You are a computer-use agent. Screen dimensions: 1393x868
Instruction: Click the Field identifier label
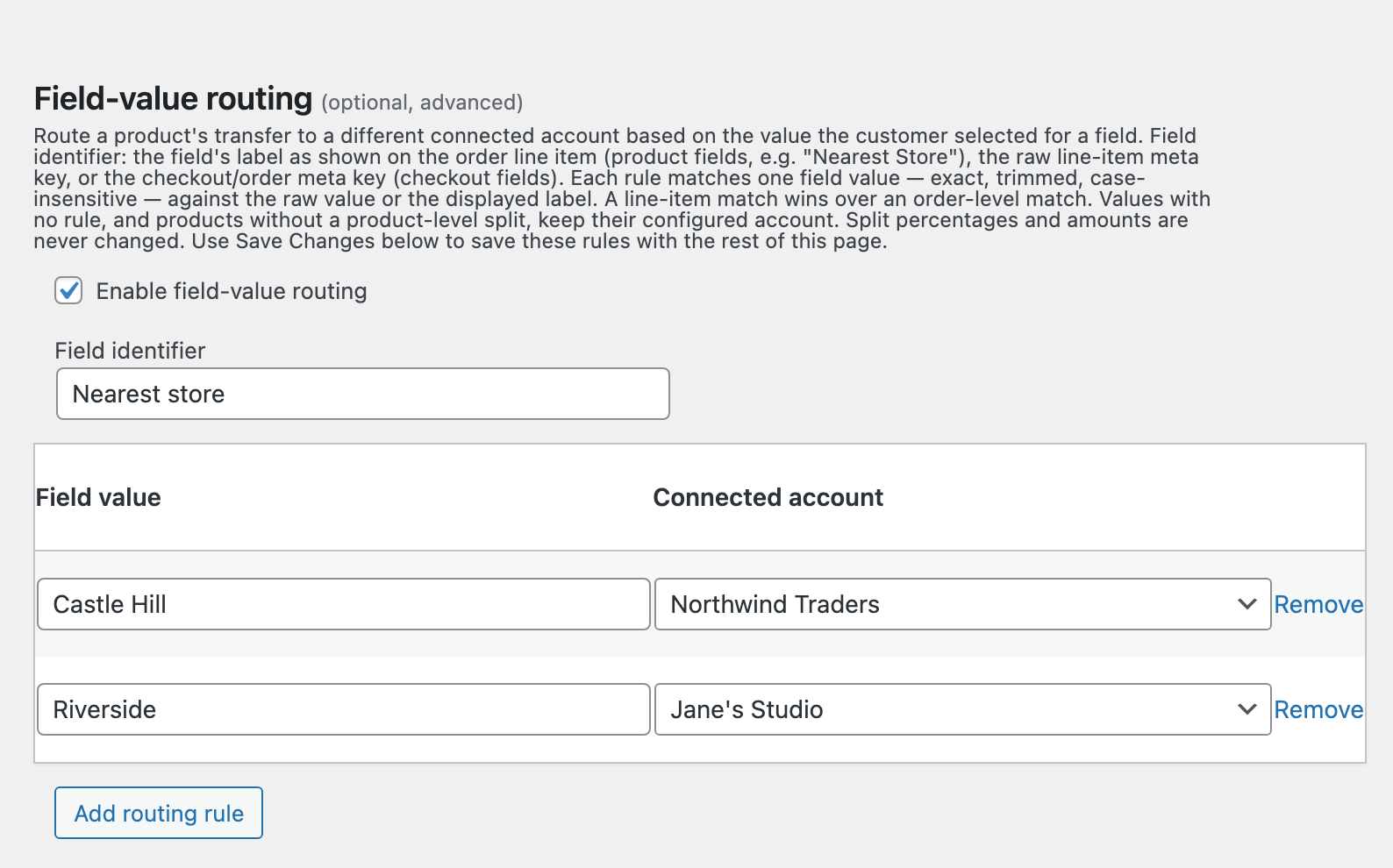(x=130, y=351)
